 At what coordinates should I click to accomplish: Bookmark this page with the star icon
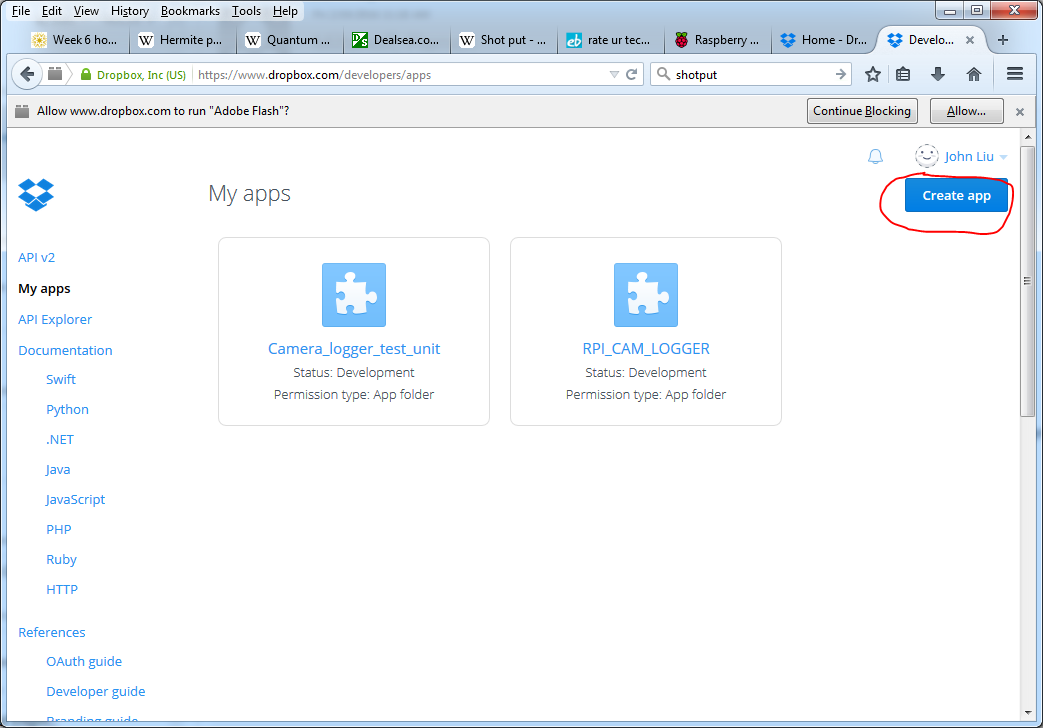(x=873, y=74)
